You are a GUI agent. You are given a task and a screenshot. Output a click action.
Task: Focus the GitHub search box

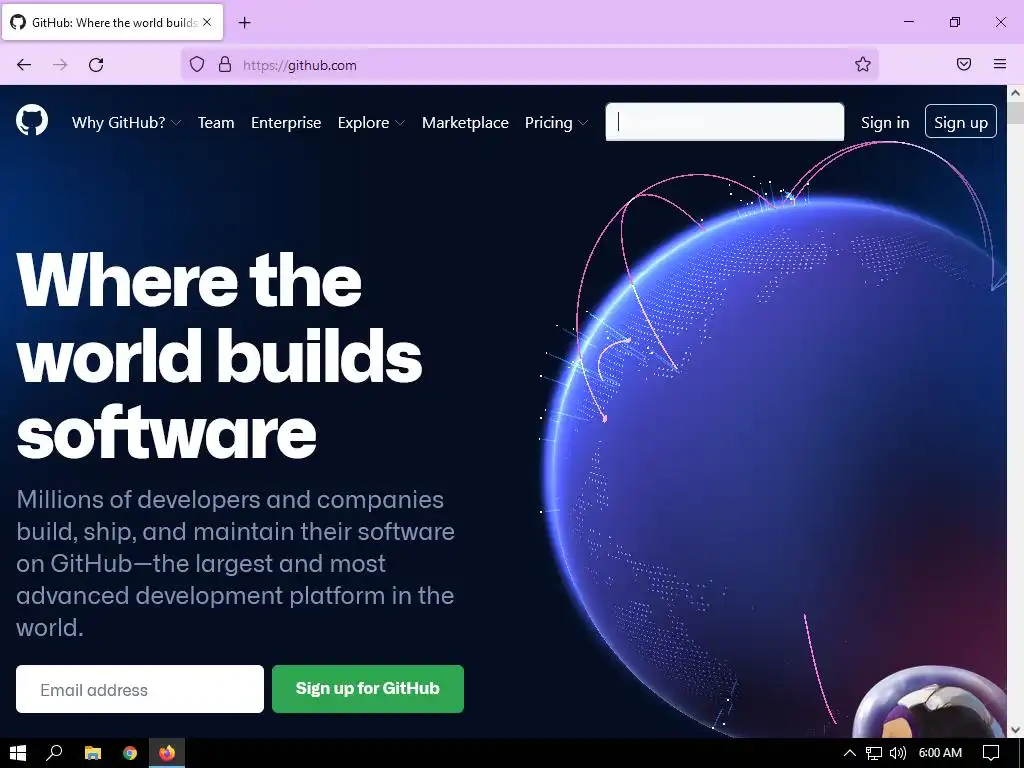725,122
